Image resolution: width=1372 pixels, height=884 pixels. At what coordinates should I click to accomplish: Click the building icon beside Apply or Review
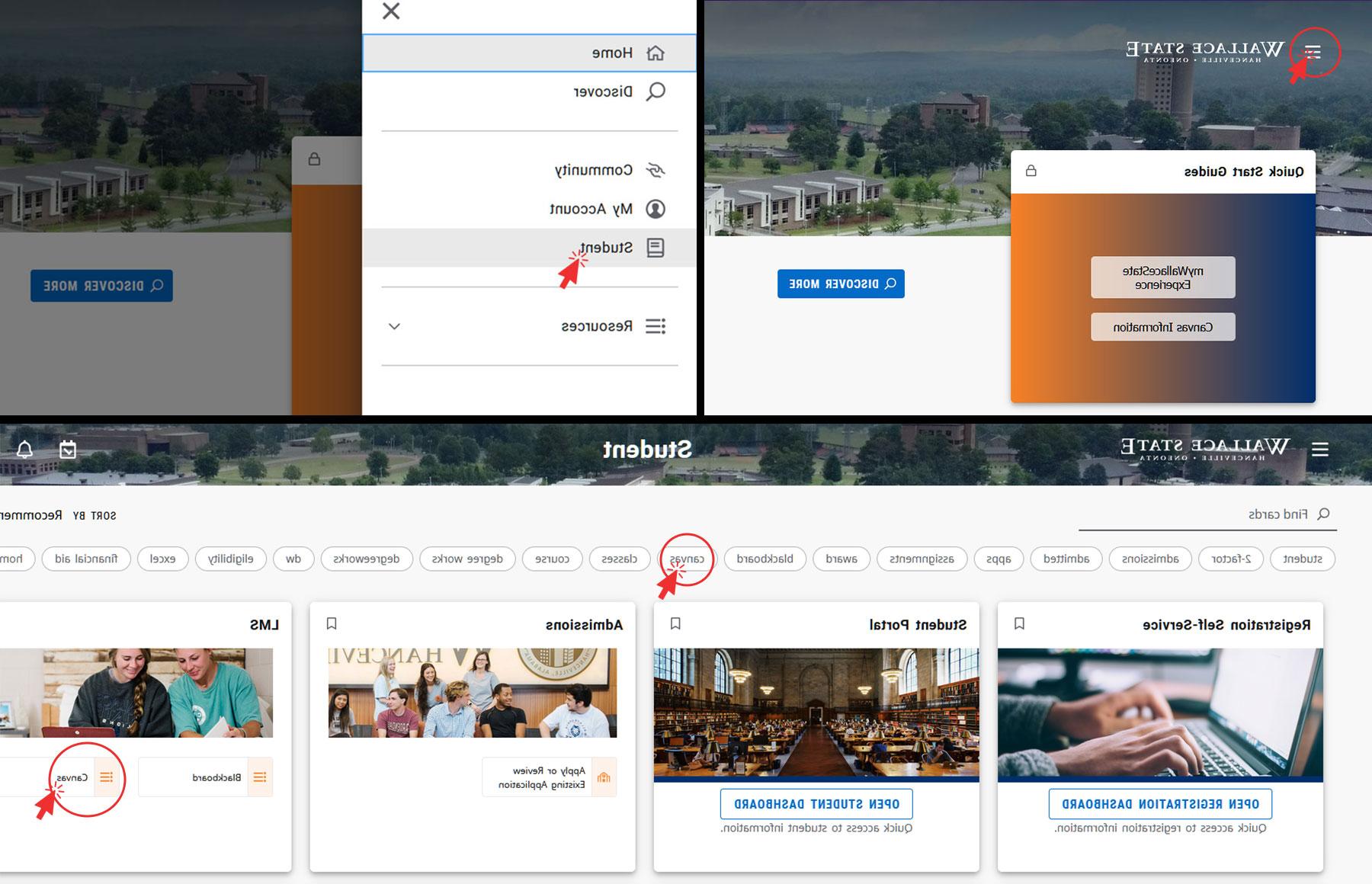[x=604, y=777]
